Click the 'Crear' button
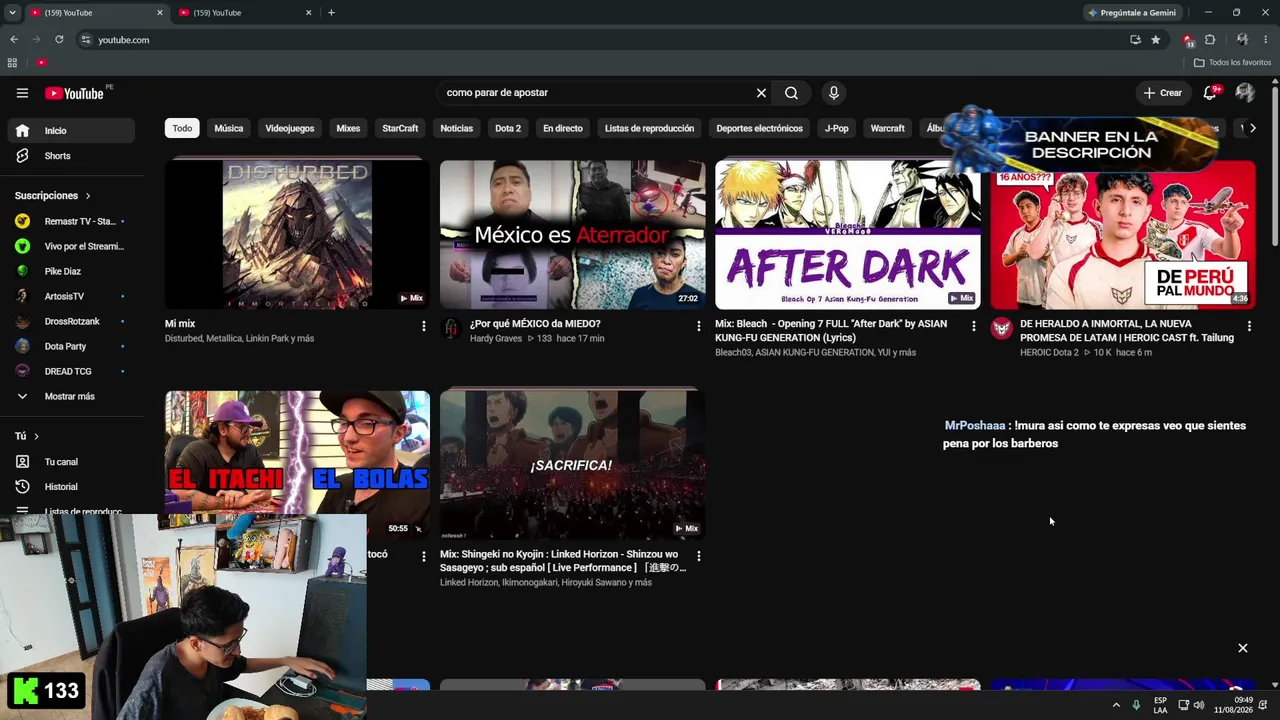 [x=1163, y=93]
